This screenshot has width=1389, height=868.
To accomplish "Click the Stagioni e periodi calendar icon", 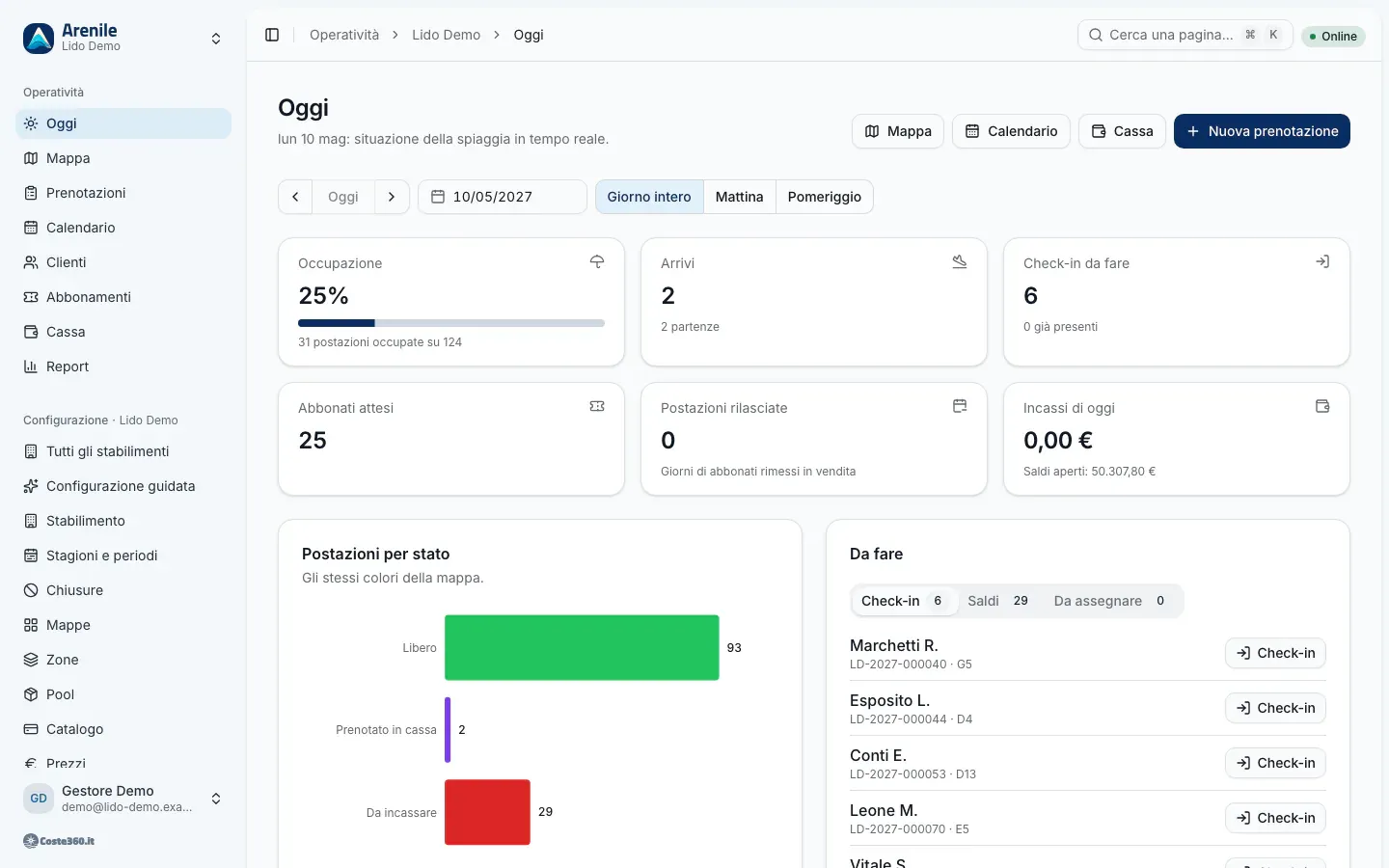I will click(31, 556).
